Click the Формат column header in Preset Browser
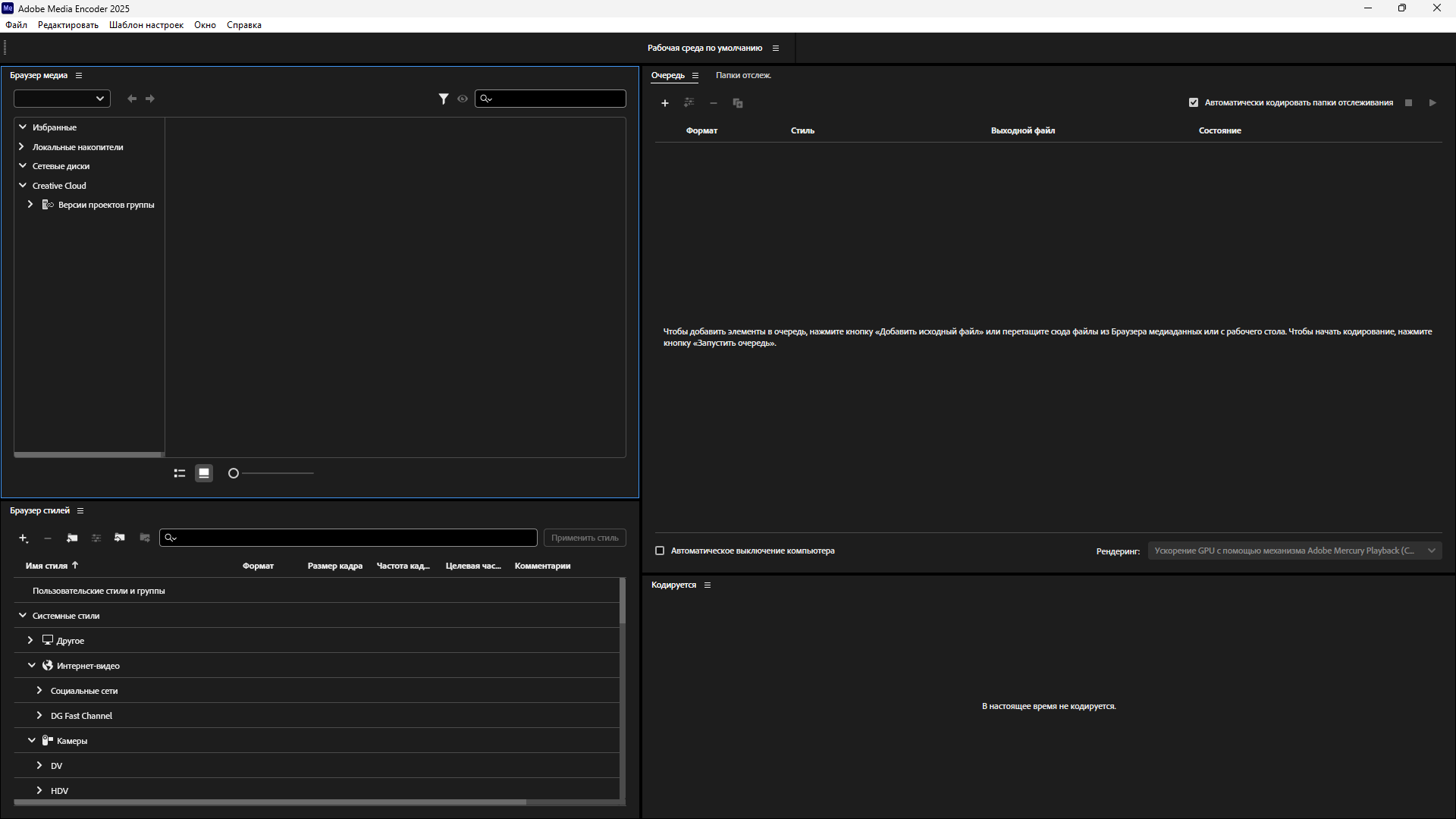This screenshot has width=1456, height=819. [x=258, y=566]
